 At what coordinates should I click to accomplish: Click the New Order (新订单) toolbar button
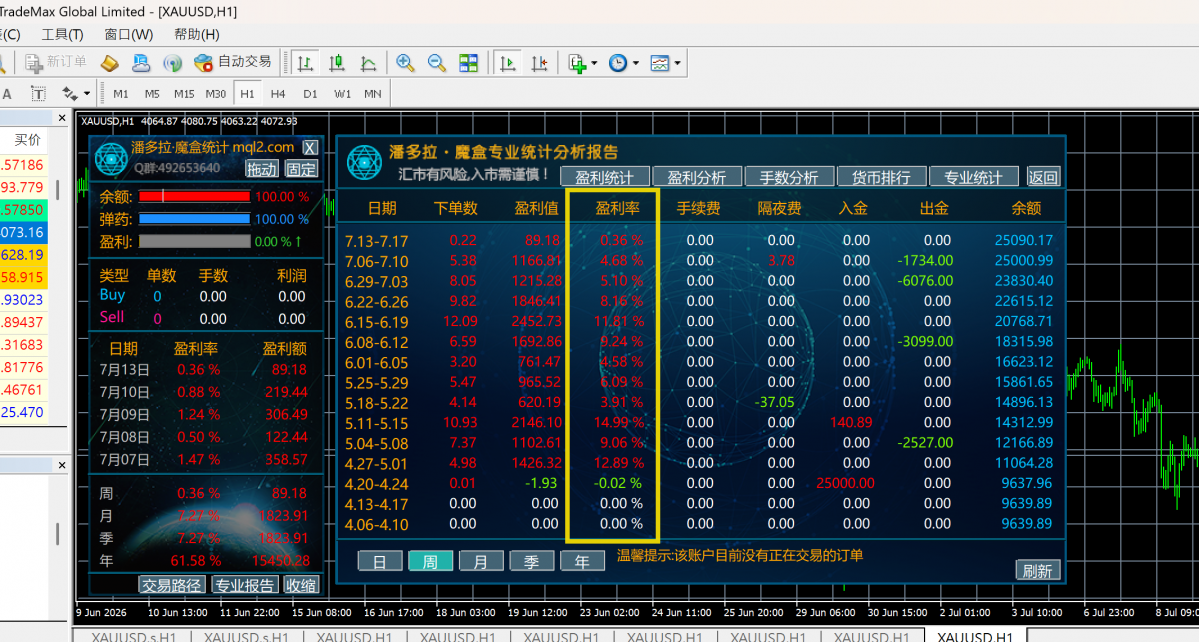[x=56, y=62]
